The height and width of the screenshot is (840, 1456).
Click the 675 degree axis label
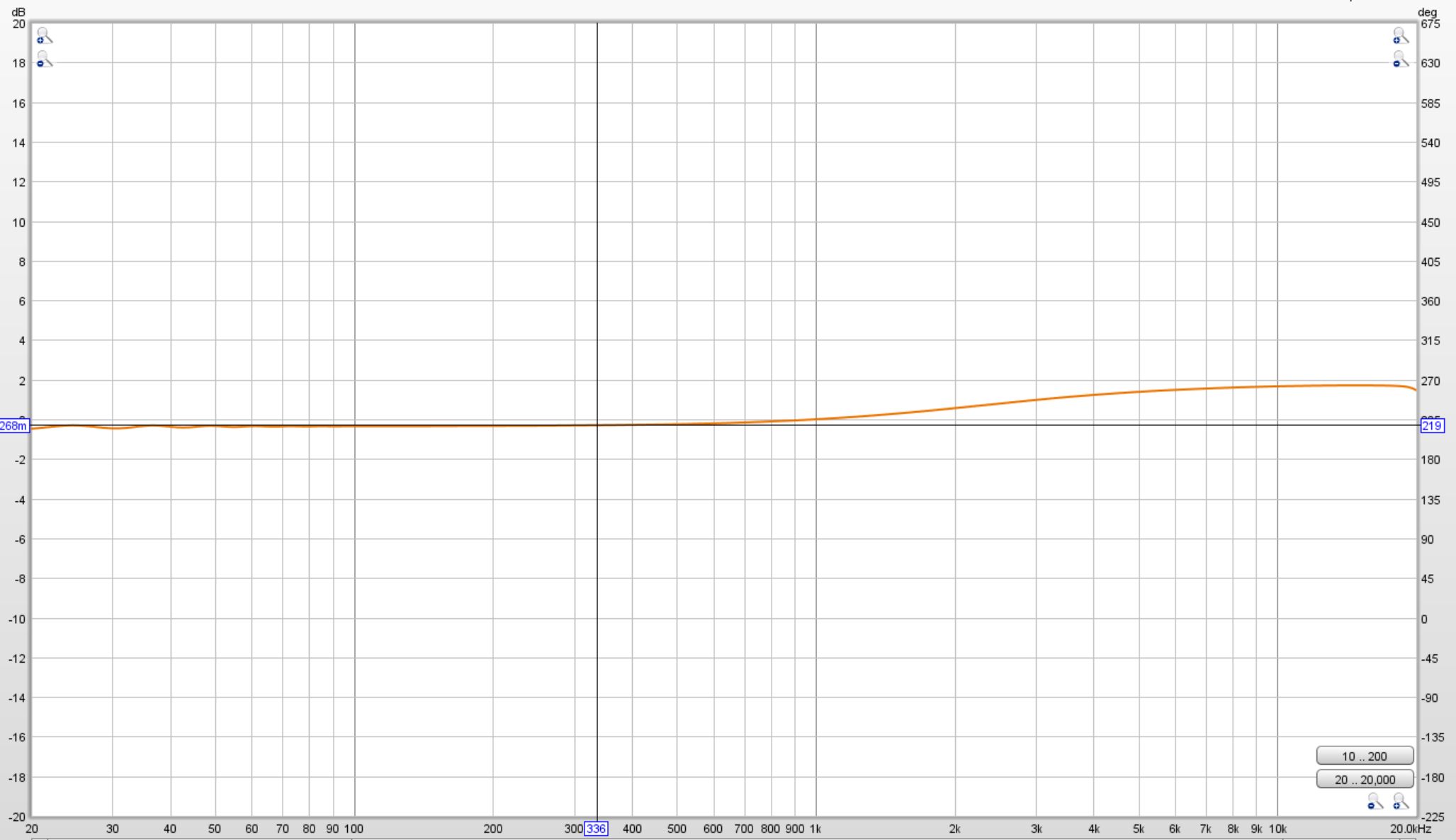point(1430,24)
